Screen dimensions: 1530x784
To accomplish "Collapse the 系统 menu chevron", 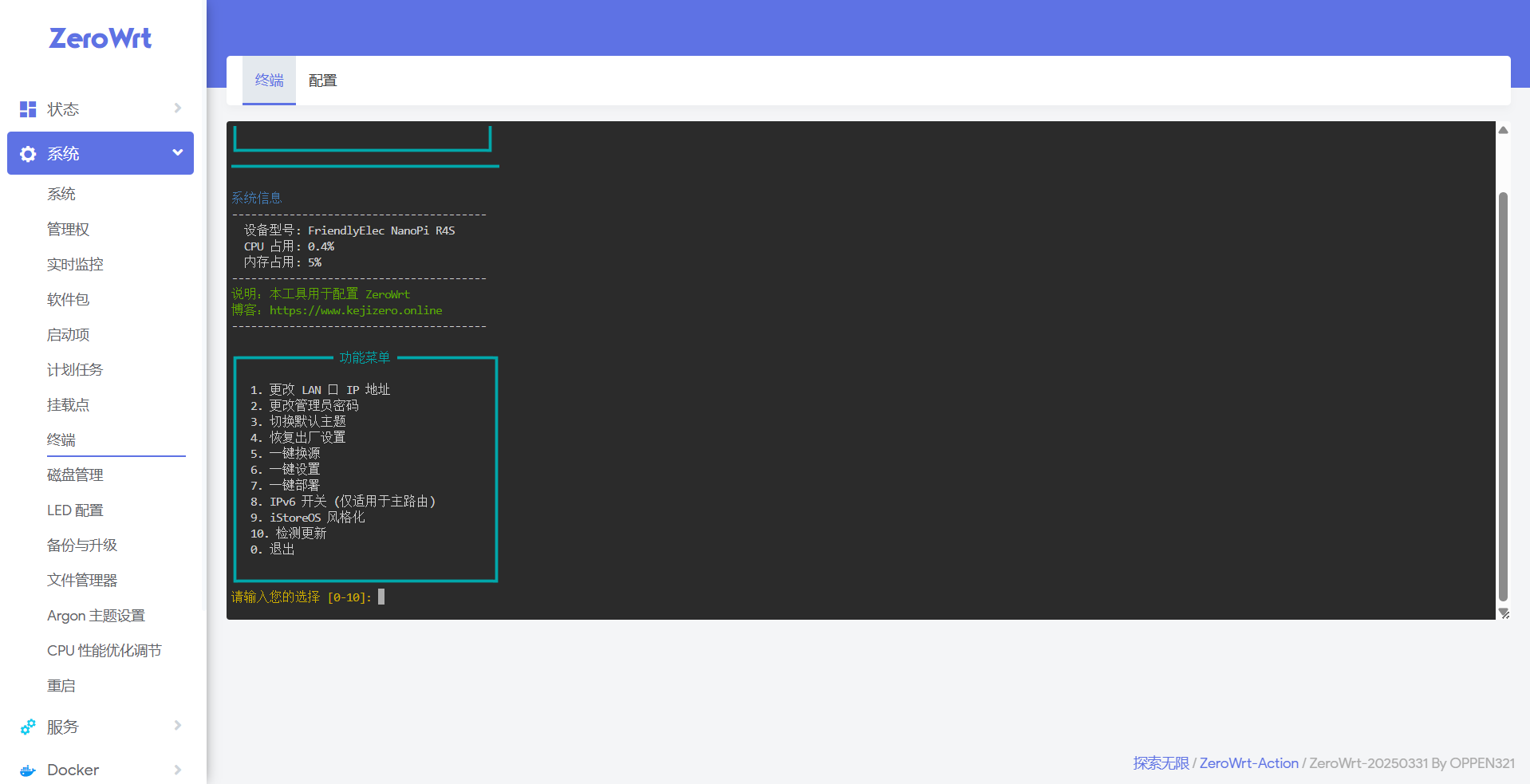I will (178, 152).
